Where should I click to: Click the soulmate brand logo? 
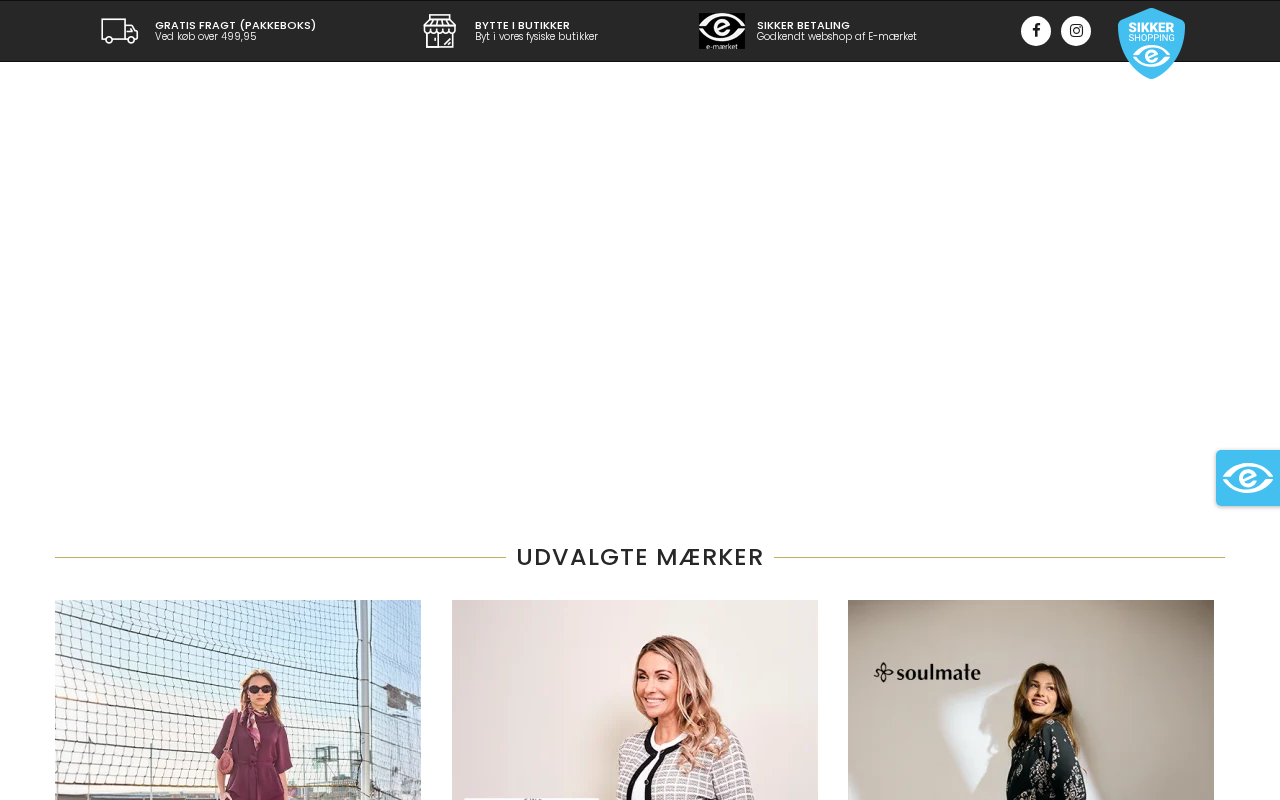click(x=927, y=672)
